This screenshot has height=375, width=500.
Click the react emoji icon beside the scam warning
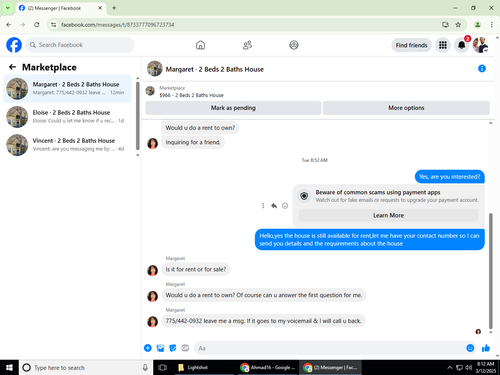click(x=285, y=206)
